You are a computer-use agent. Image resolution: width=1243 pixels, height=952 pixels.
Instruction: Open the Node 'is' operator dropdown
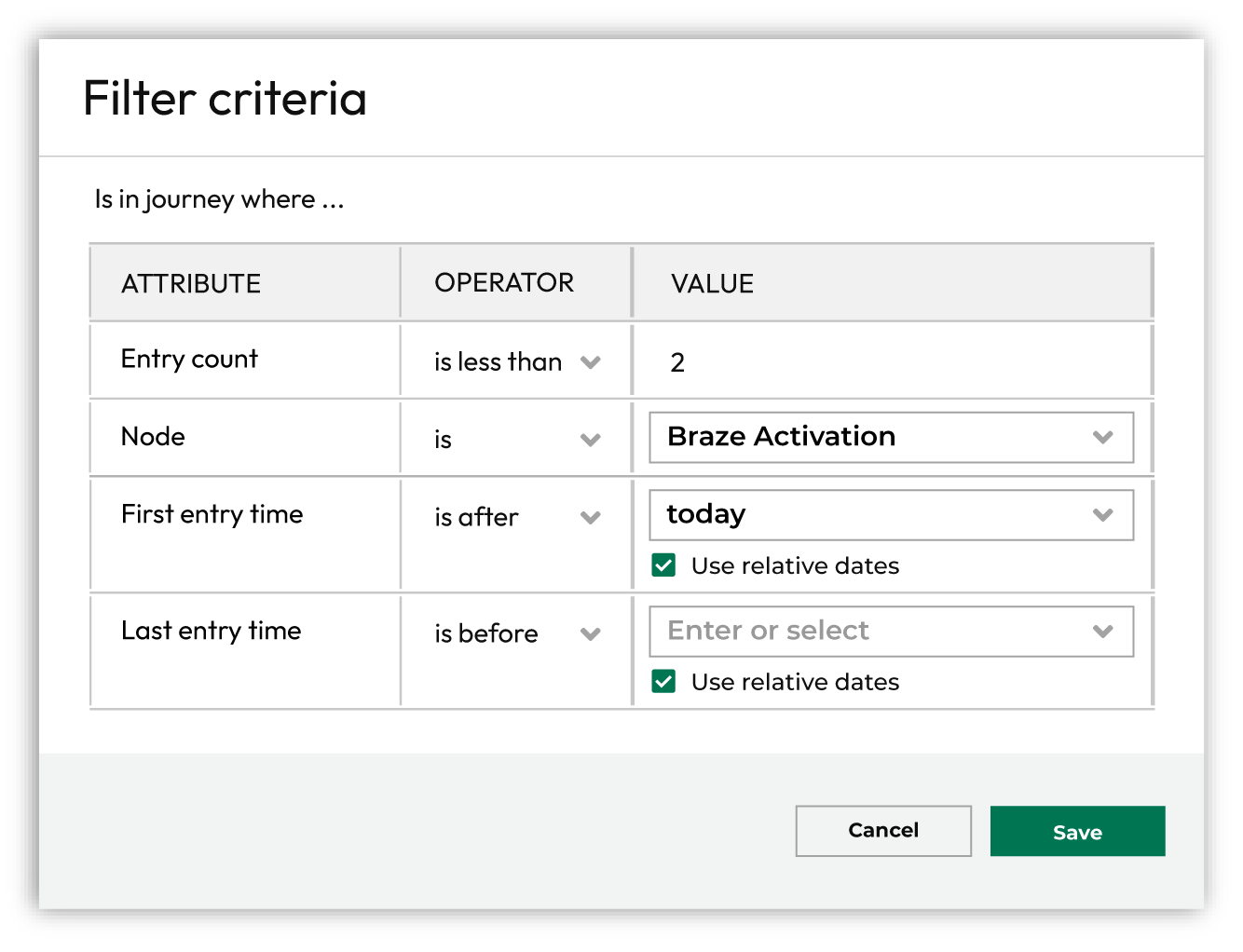(516, 439)
